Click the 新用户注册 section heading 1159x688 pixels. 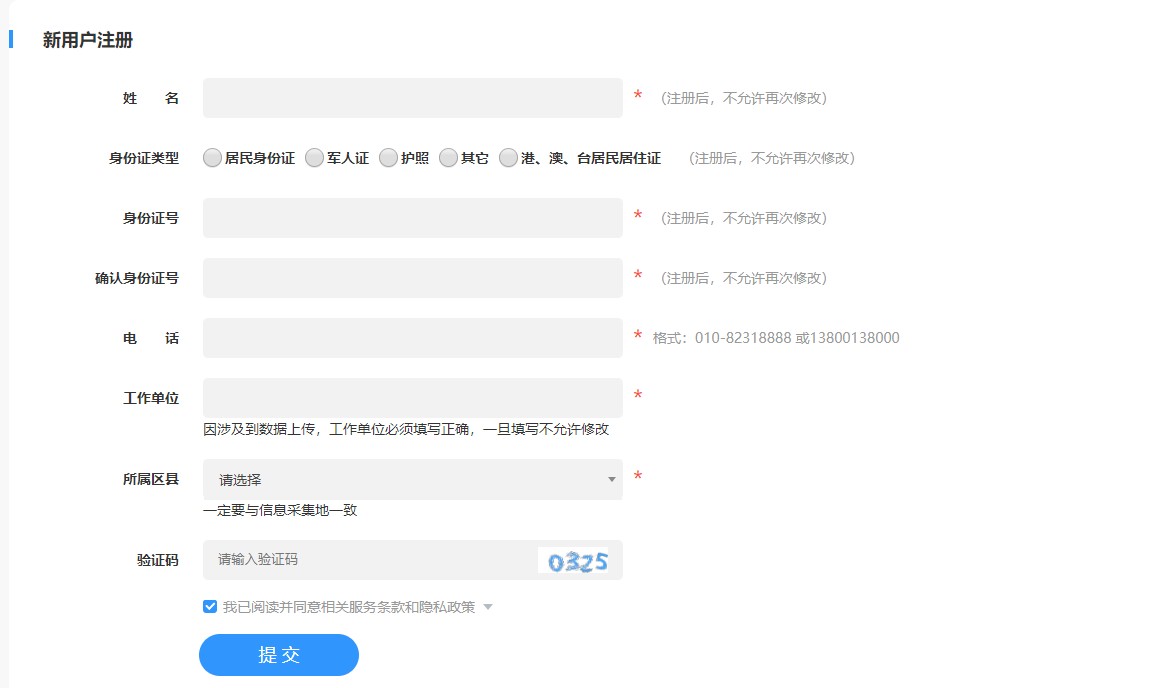pyautogui.click(x=88, y=41)
